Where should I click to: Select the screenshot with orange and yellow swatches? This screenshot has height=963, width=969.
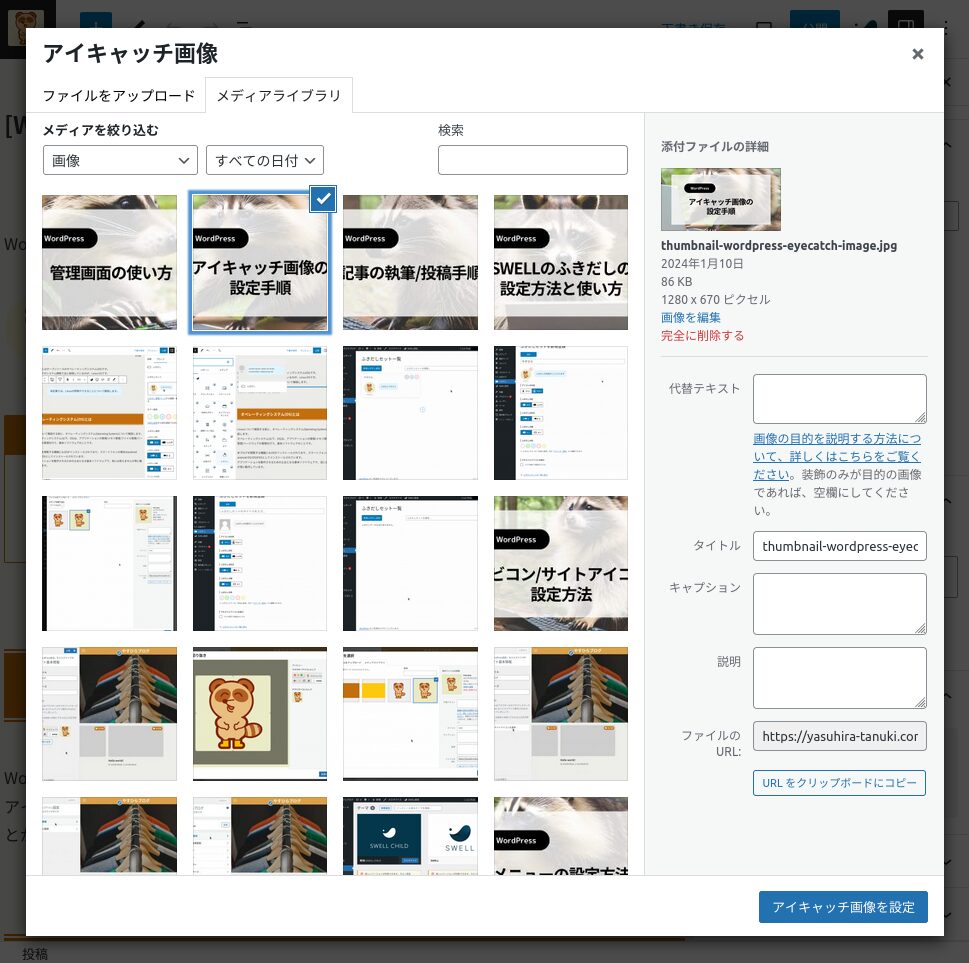[410, 714]
